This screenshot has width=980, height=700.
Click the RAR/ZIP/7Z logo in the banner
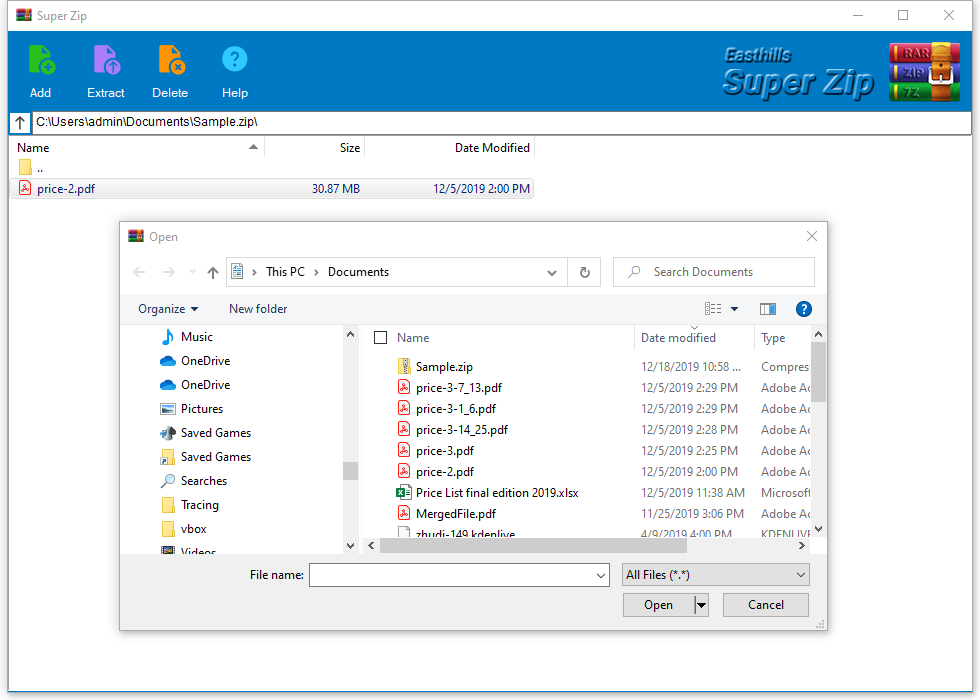tap(924, 70)
